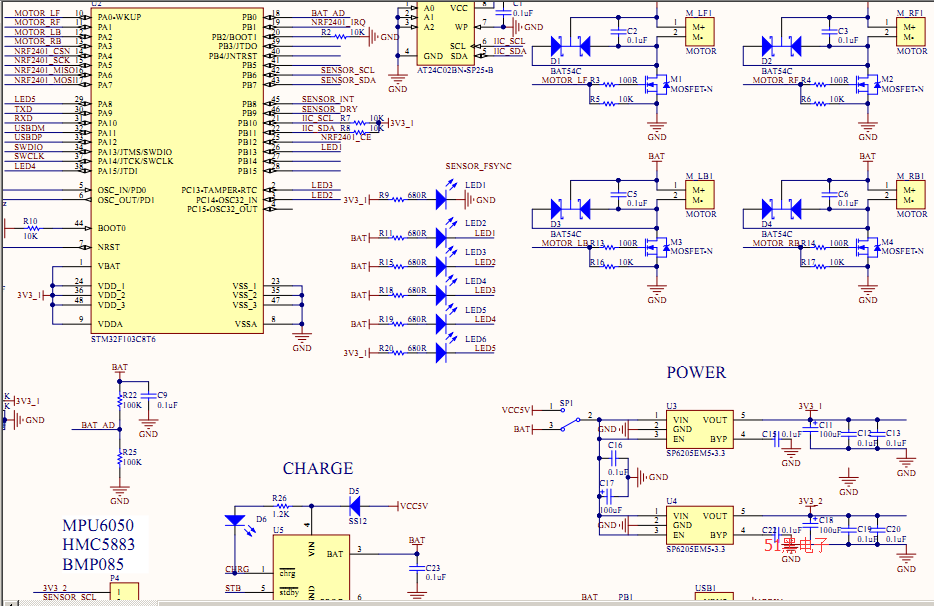The image size is (934, 606).
Task: Select the 3V3_2 label above C18
Action: point(810,502)
